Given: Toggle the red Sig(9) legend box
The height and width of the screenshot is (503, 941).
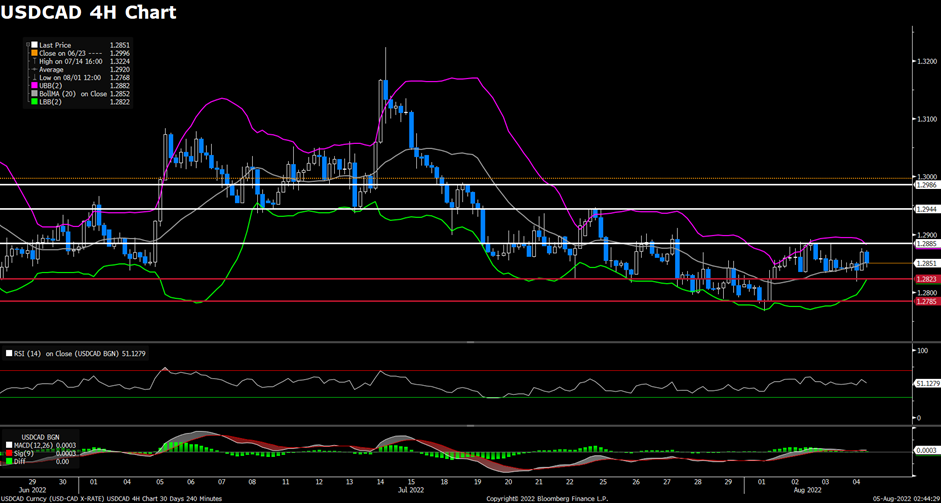Looking at the screenshot, I should (10, 455).
